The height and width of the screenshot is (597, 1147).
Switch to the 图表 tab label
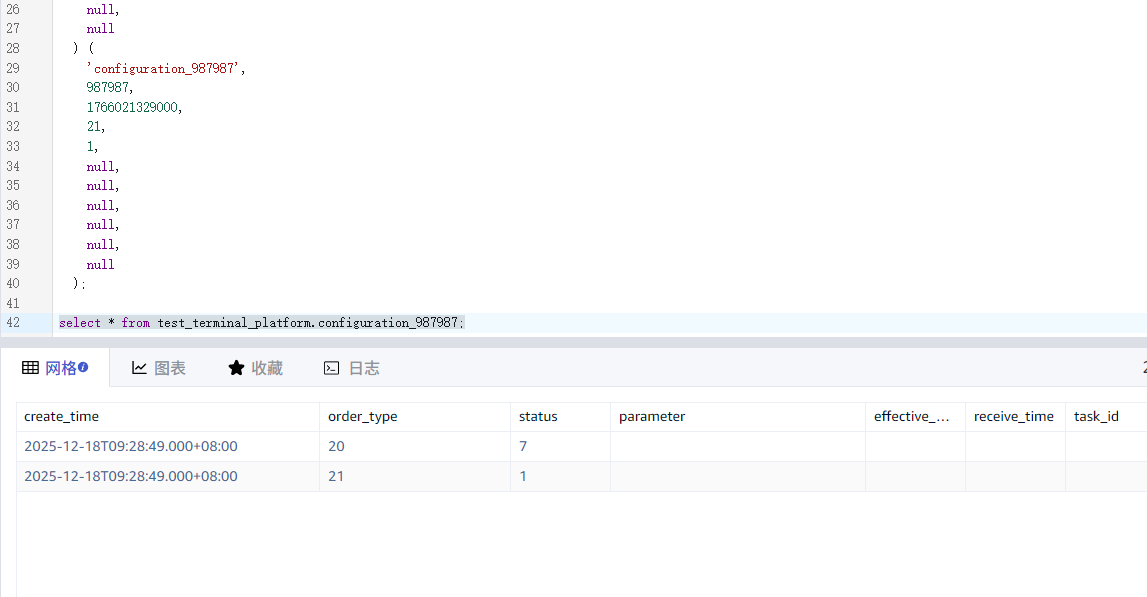click(x=170, y=368)
